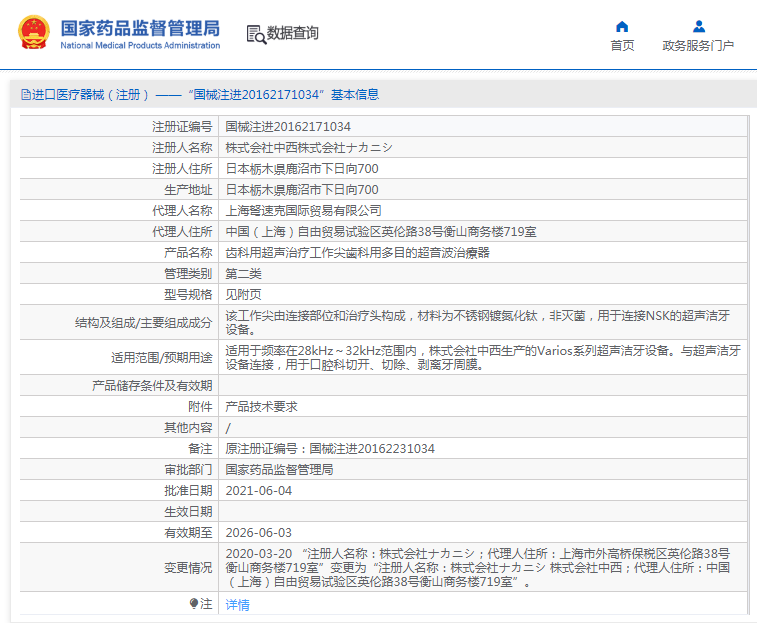Go to 首页 text link

[622, 45]
